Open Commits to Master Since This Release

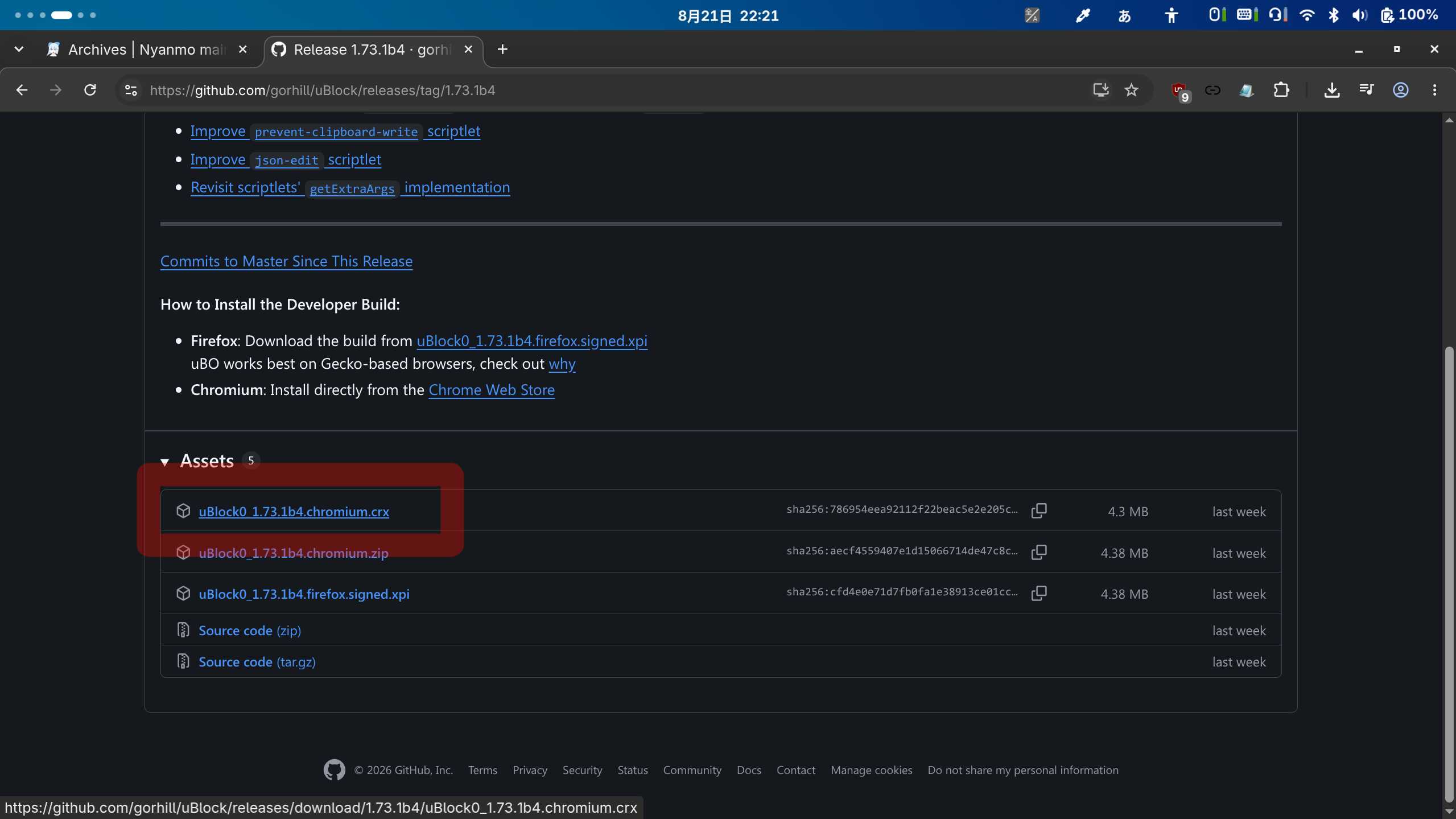point(286,261)
